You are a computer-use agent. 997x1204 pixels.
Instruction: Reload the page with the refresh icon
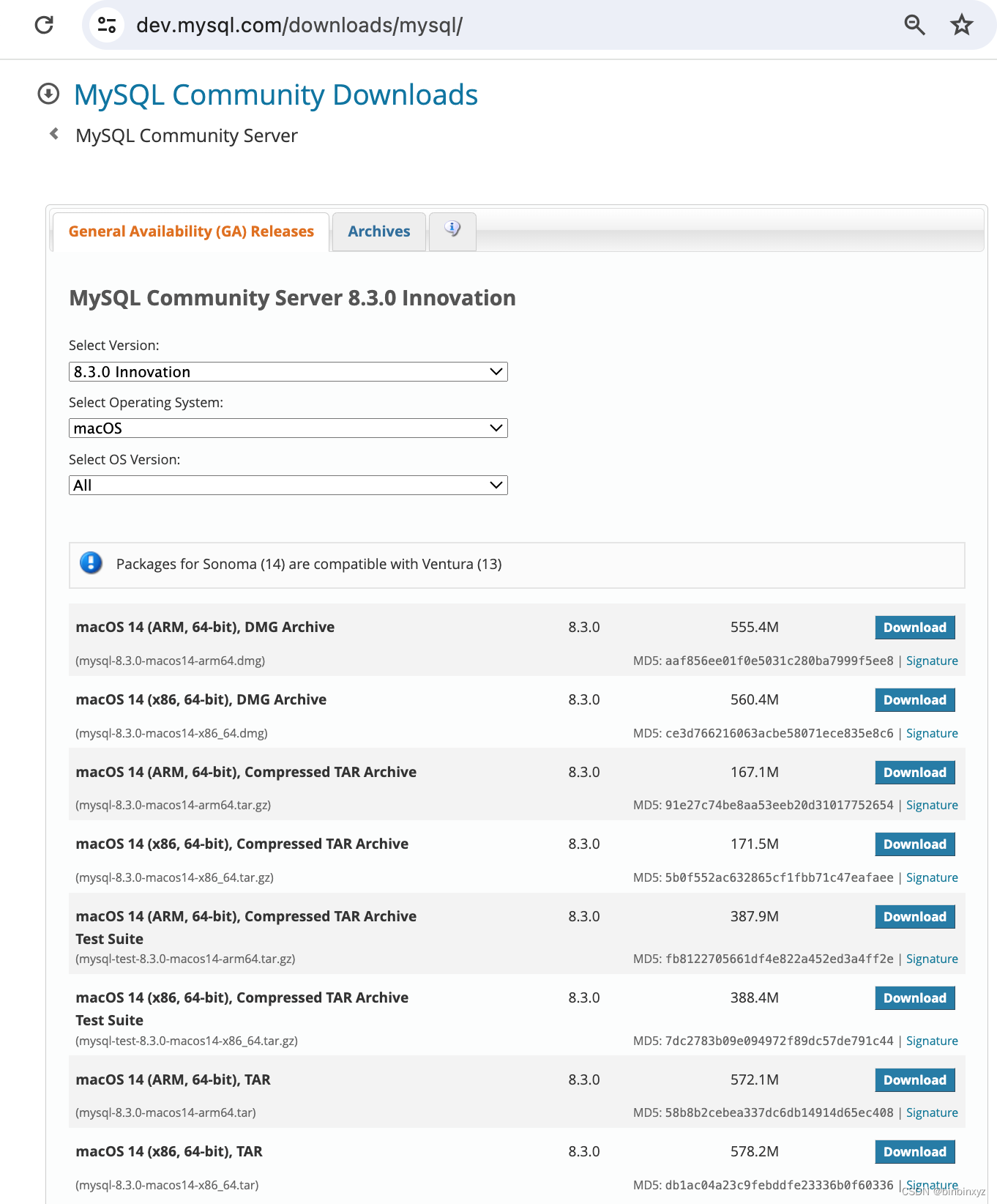[44, 25]
